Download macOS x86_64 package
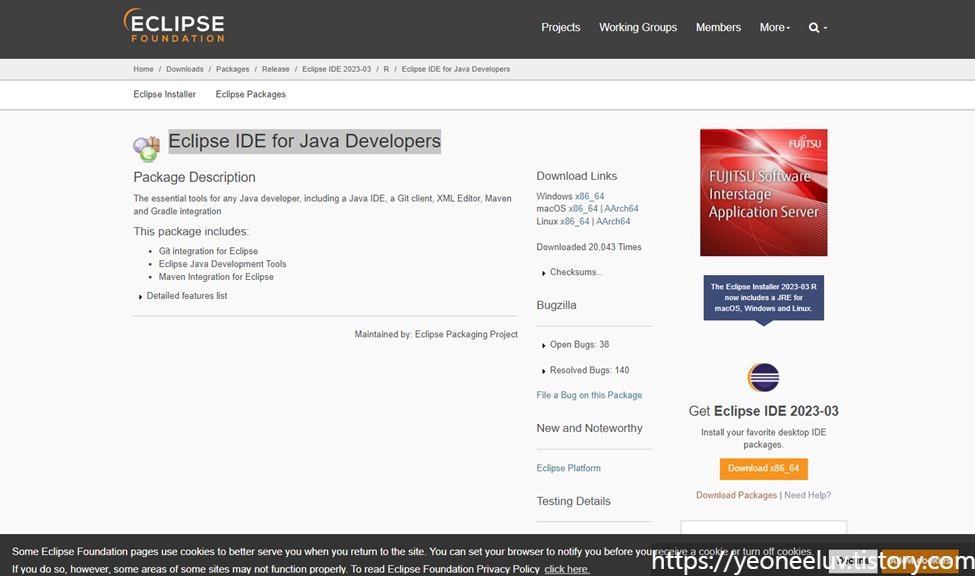The width and height of the screenshot is (975, 576). [583, 208]
